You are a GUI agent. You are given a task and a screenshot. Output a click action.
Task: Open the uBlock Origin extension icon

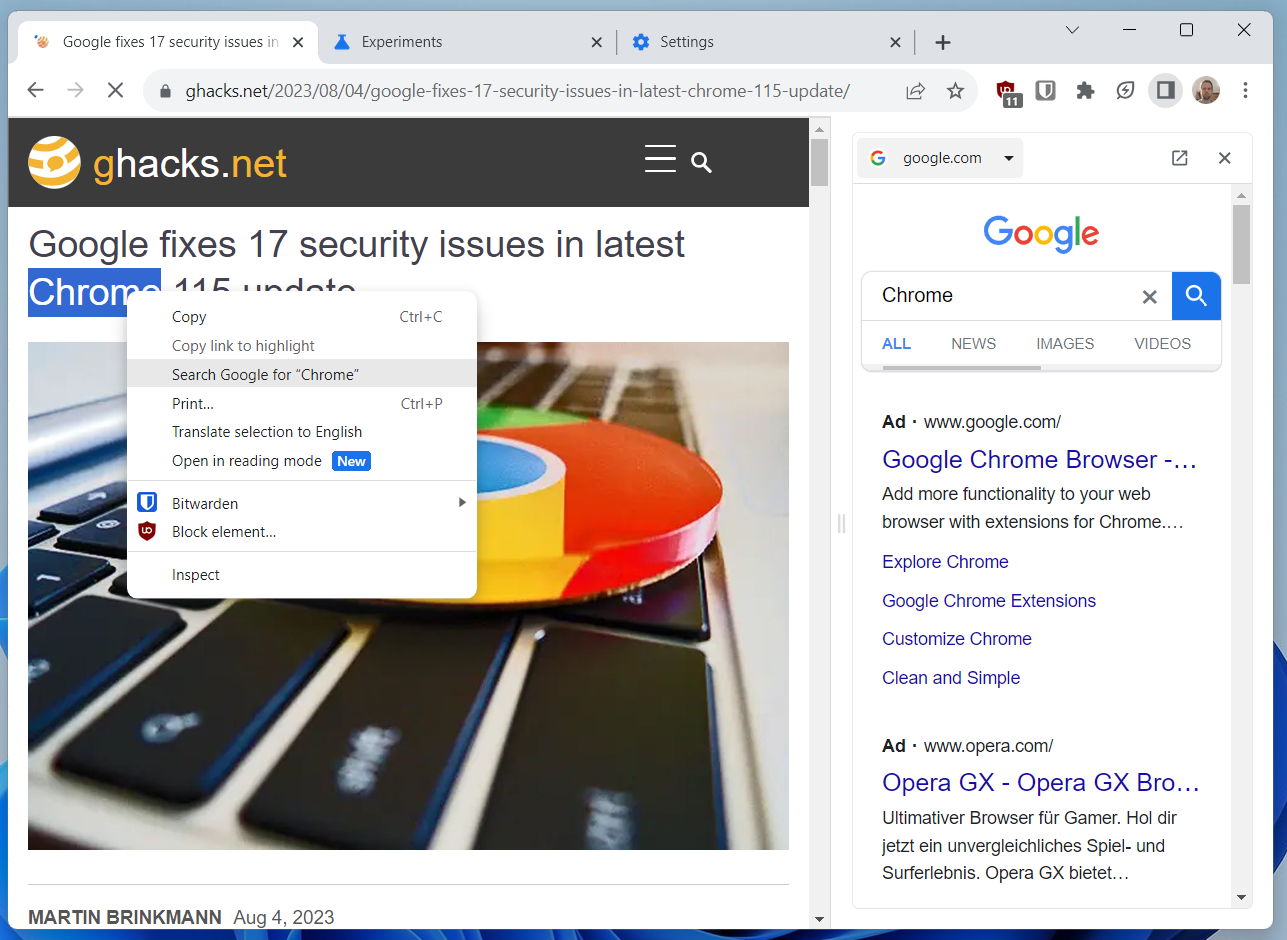coord(1008,92)
